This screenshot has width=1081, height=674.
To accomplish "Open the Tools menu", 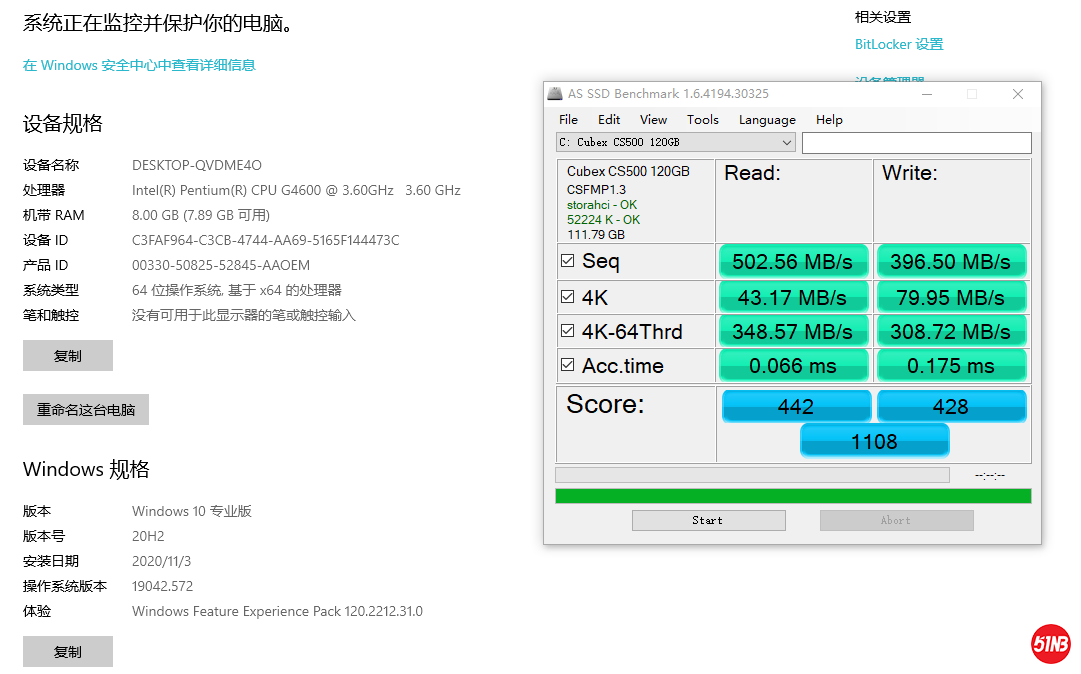I will (x=702, y=120).
